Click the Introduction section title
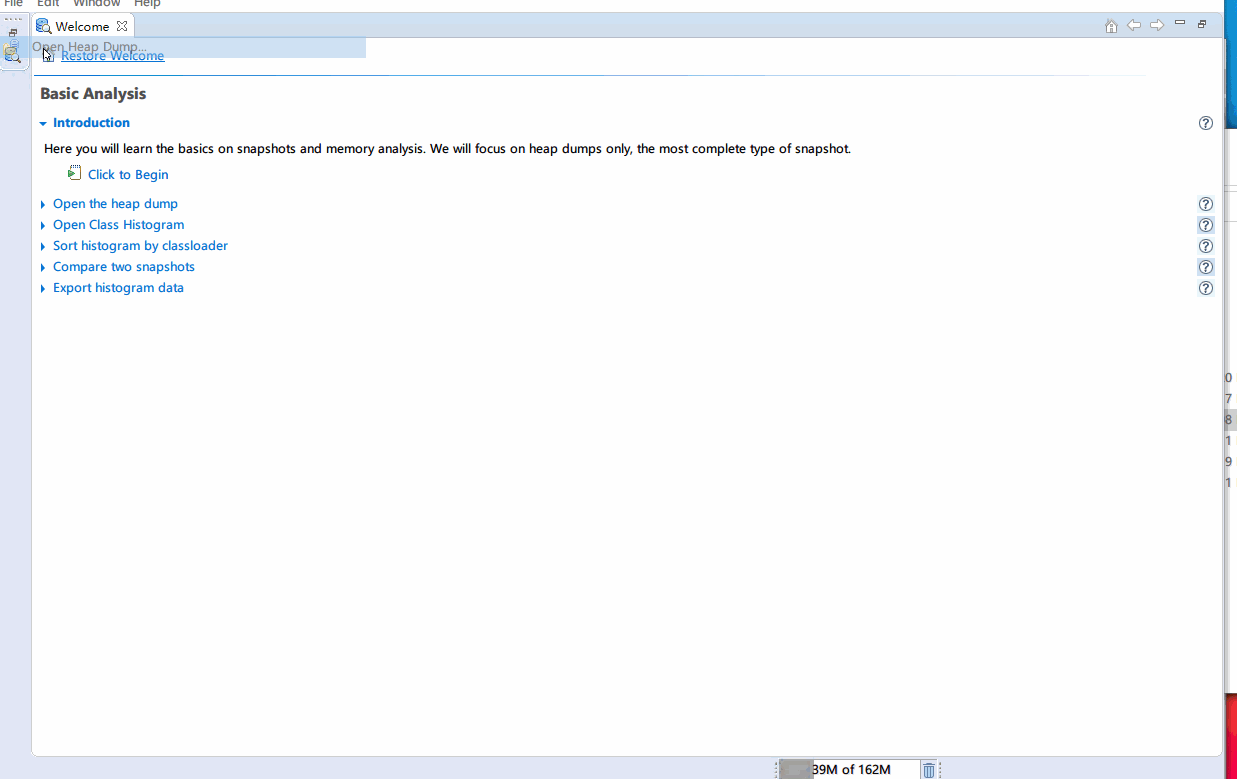 (91, 123)
